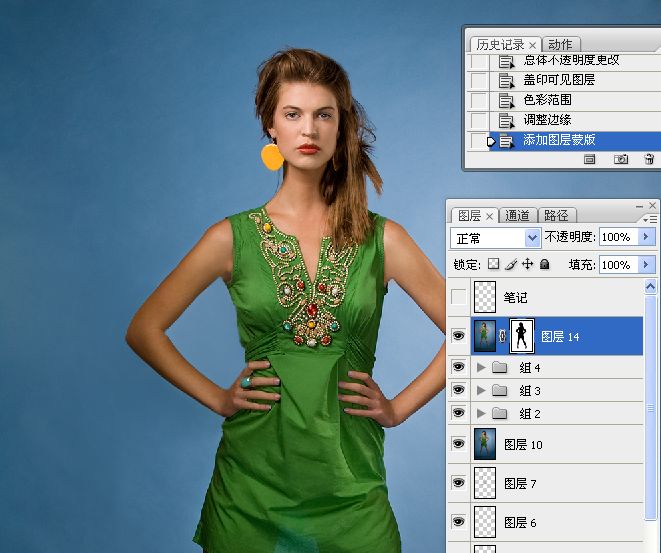Image resolution: width=661 pixels, height=553 pixels.
Task: Click the 组 4 folder icon
Action: tap(500, 367)
